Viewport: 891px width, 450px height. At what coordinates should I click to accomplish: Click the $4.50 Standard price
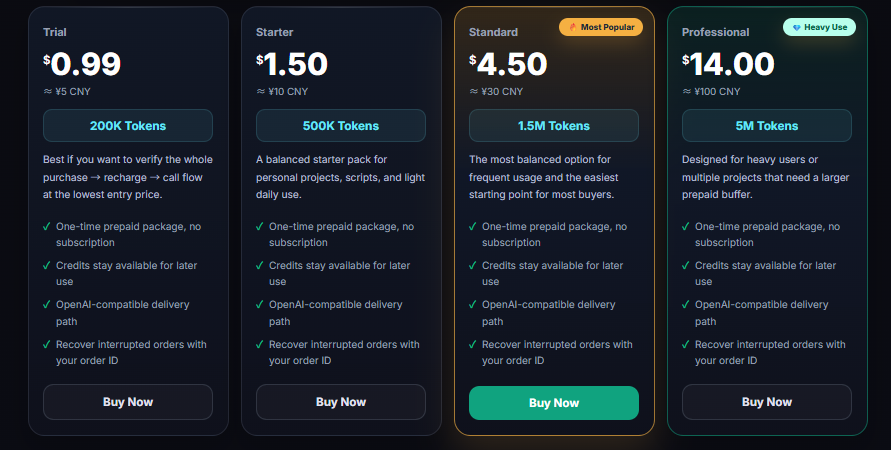click(508, 64)
